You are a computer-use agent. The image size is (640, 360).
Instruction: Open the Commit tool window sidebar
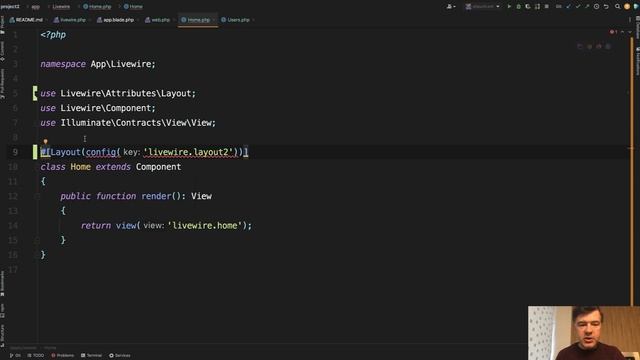click(x=2, y=51)
